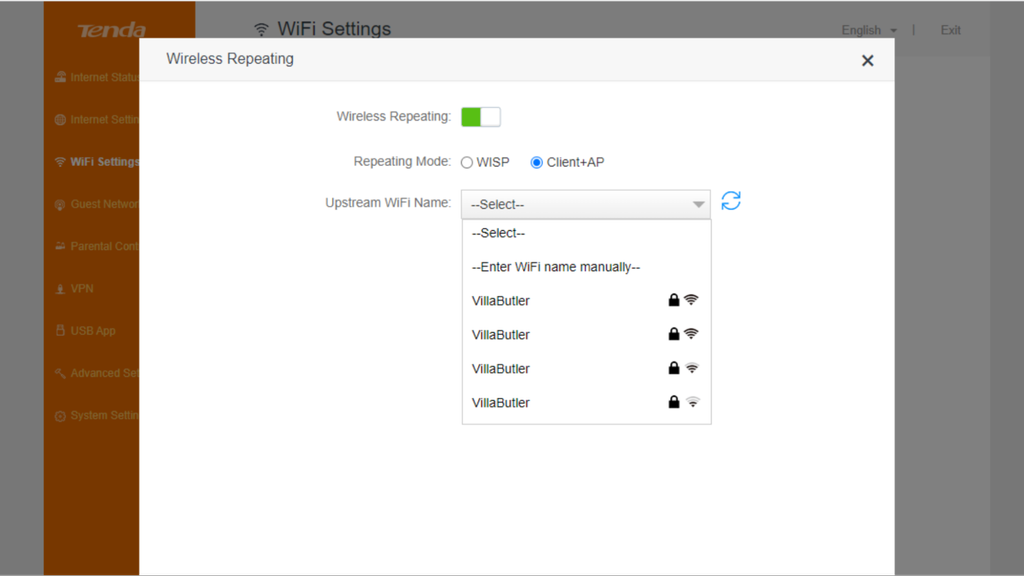The image size is (1024, 576).
Task: Click the Exit link in the top bar
Action: point(949,30)
